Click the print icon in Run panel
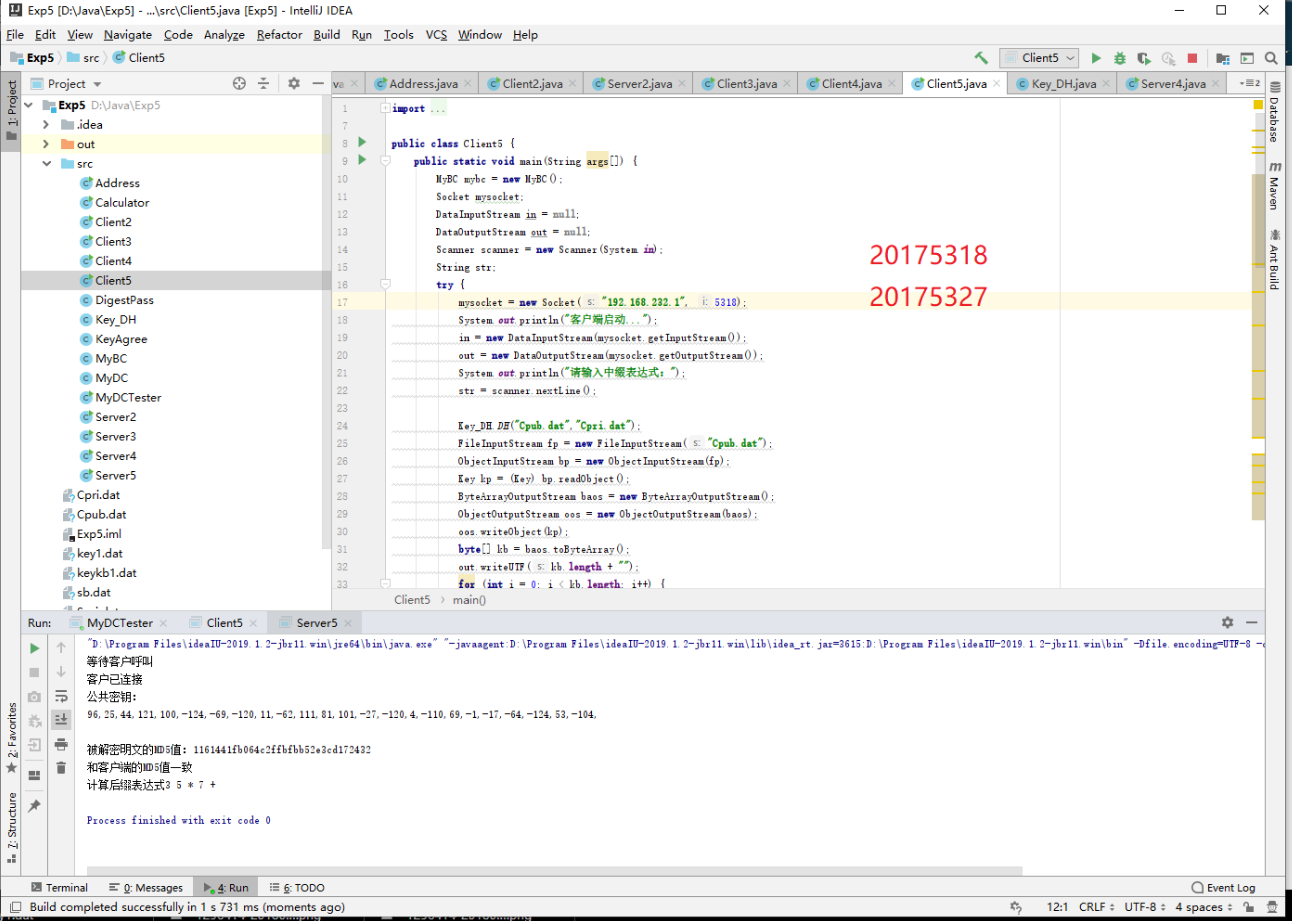Screen dimensions: 1292x921 click(61, 744)
